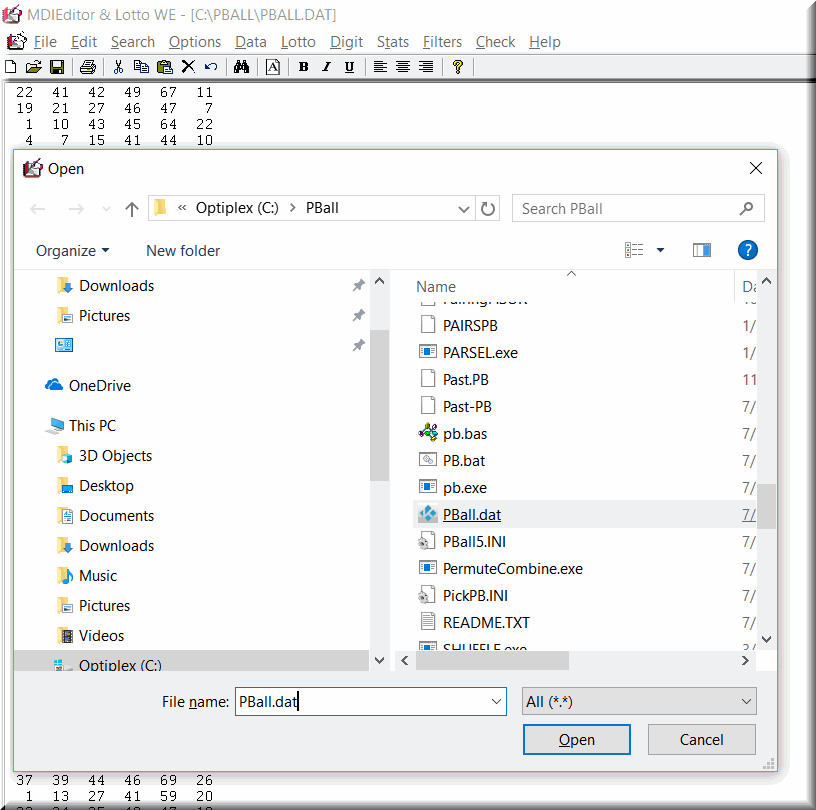Click the Delete X toolbar icon

coord(188,67)
